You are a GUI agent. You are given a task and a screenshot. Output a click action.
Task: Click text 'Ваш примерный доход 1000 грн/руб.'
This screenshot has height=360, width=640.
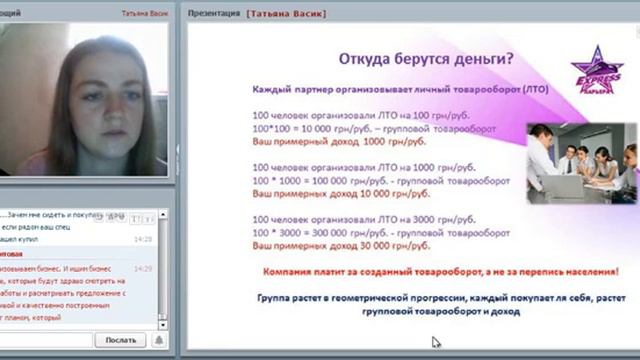pyautogui.click(x=339, y=142)
